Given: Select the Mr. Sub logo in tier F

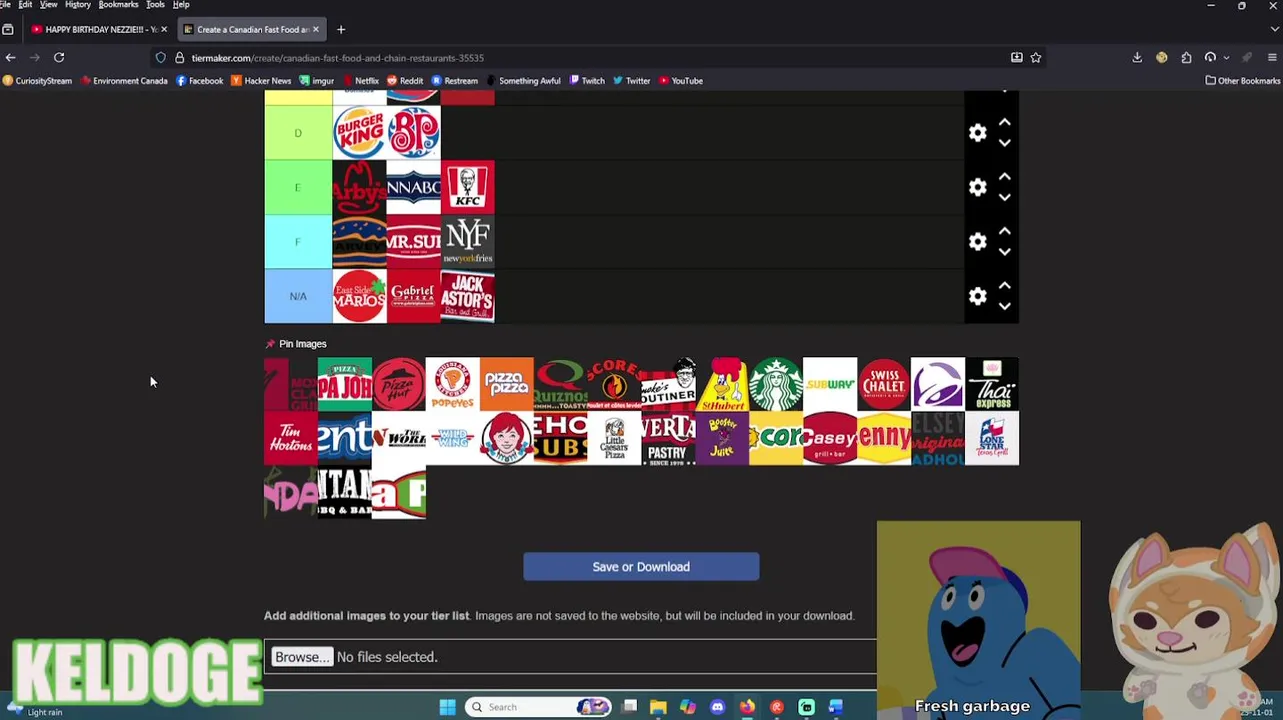Looking at the screenshot, I should tap(413, 241).
